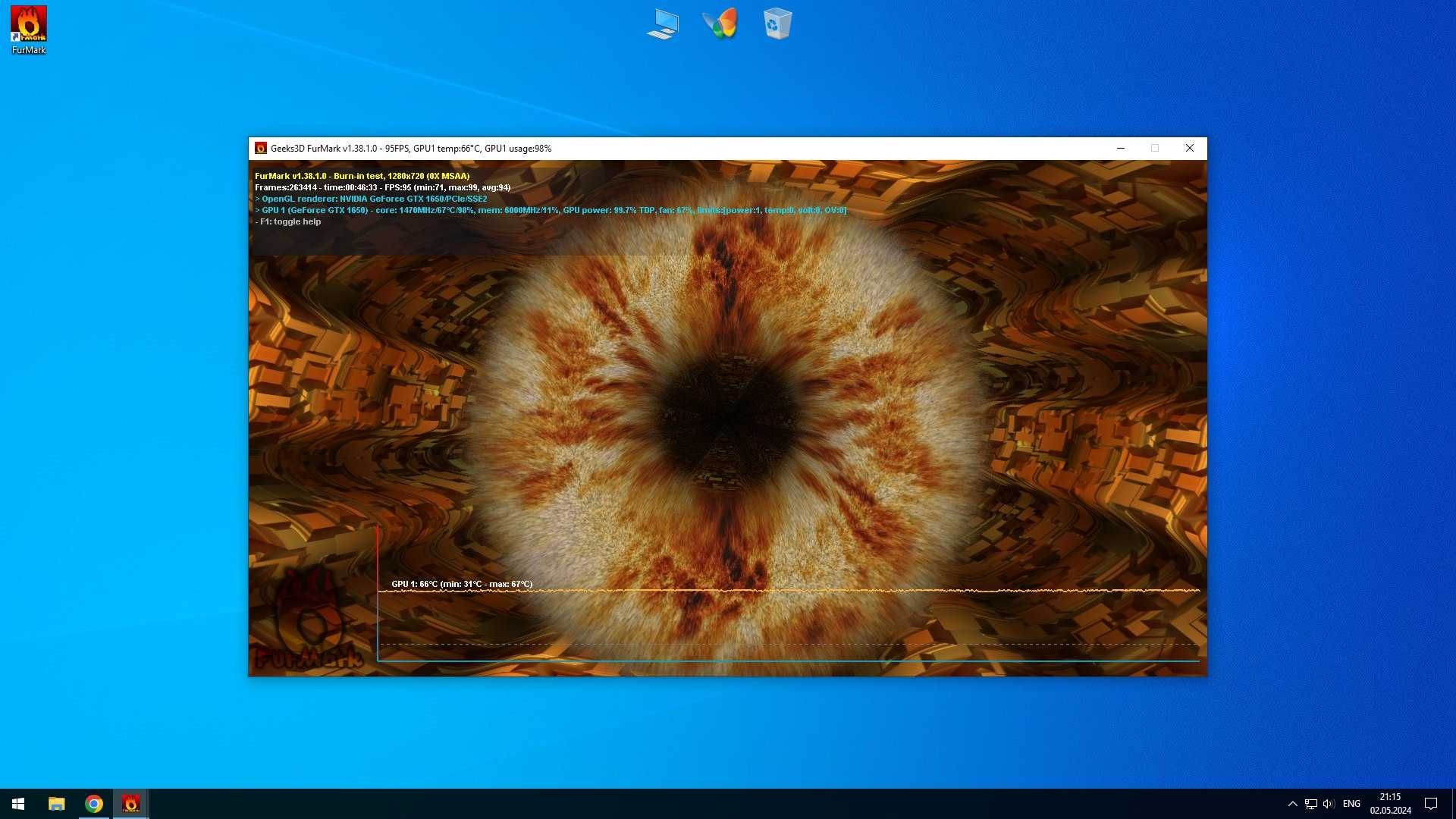The height and width of the screenshot is (819, 1456).
Task: Open Google Chrome from the taskbar
Action: (x=94, y=804)
